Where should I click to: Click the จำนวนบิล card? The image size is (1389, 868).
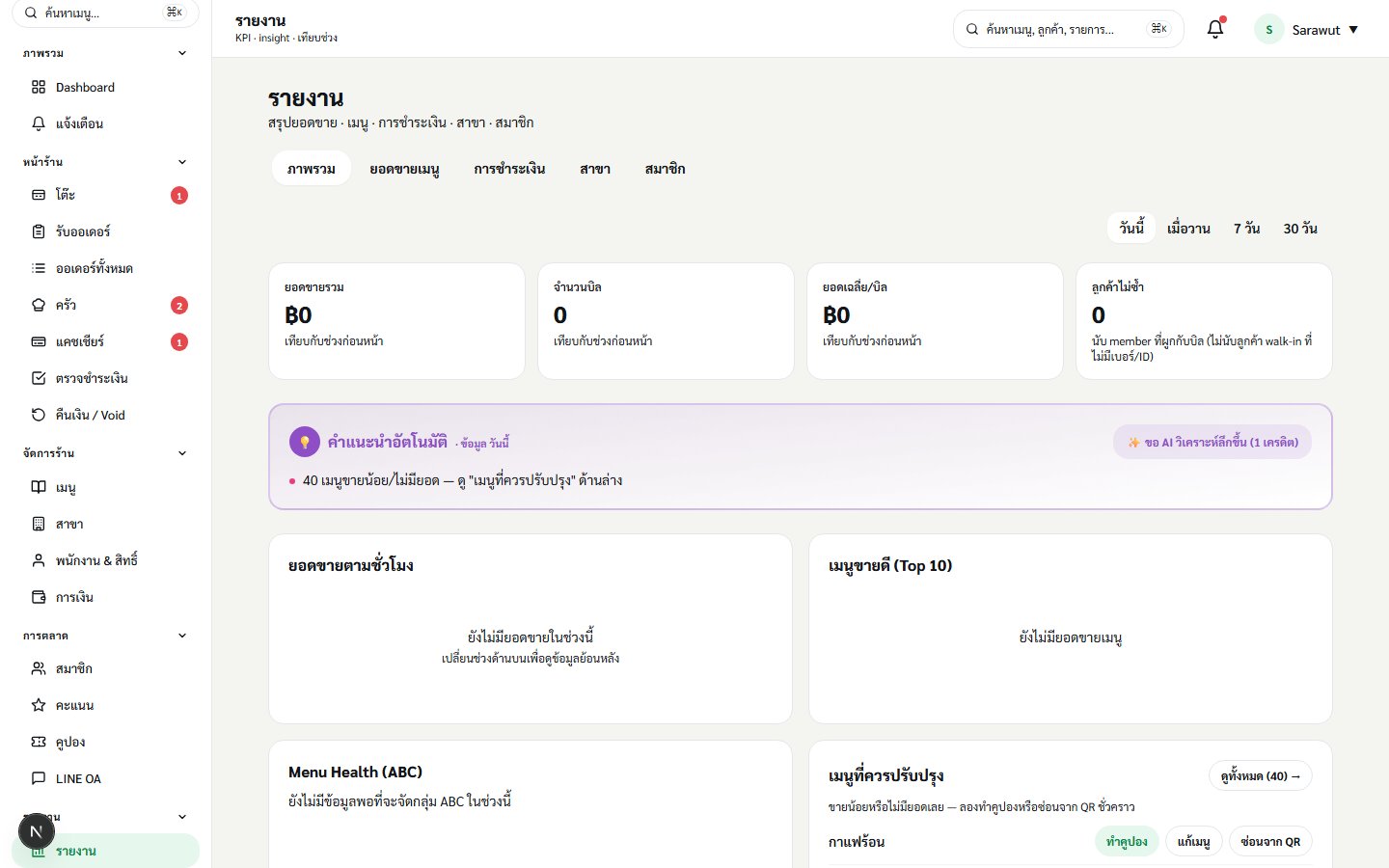[x=666, y=321]
